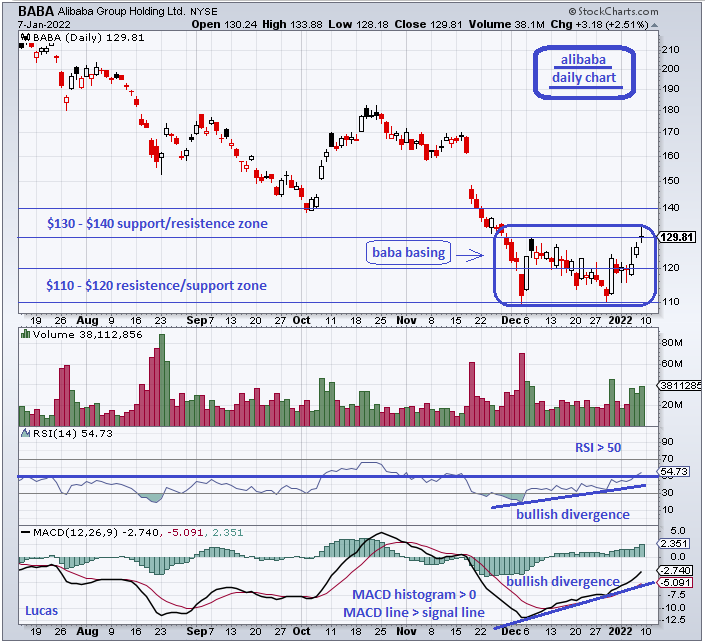Click 'bullish divergence' text in the RSI panel
Image resolution: width=705 pixels, height=643 pixels.
pos(573,514)
